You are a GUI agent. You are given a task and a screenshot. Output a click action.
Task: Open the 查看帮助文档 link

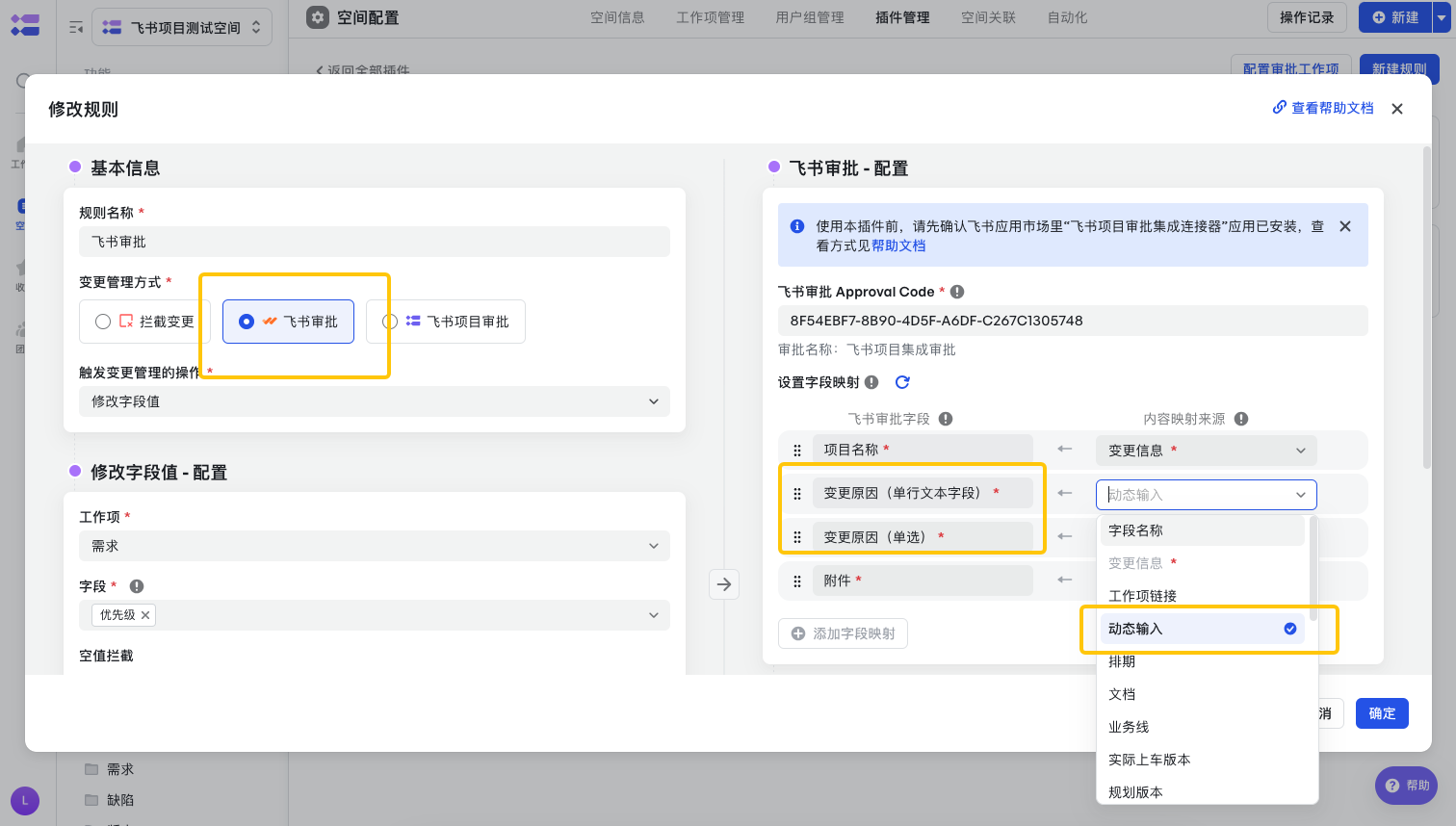click(1323, 108)
